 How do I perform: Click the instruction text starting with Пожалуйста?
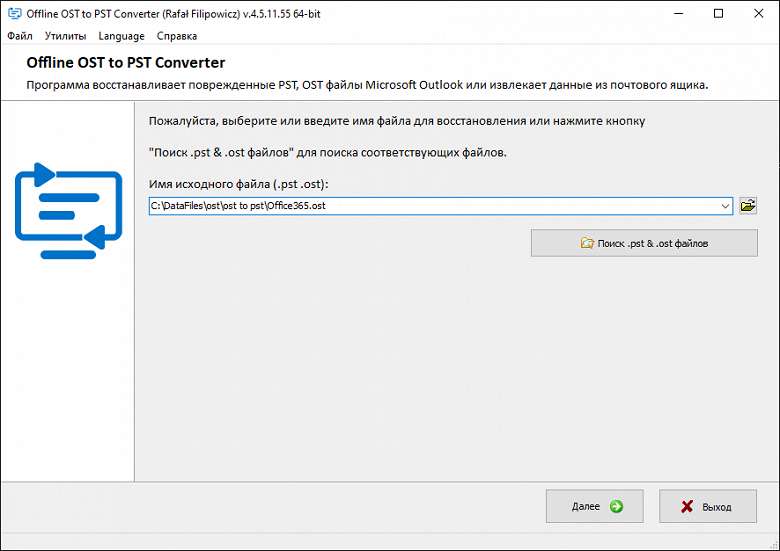(x=397, y=121)
